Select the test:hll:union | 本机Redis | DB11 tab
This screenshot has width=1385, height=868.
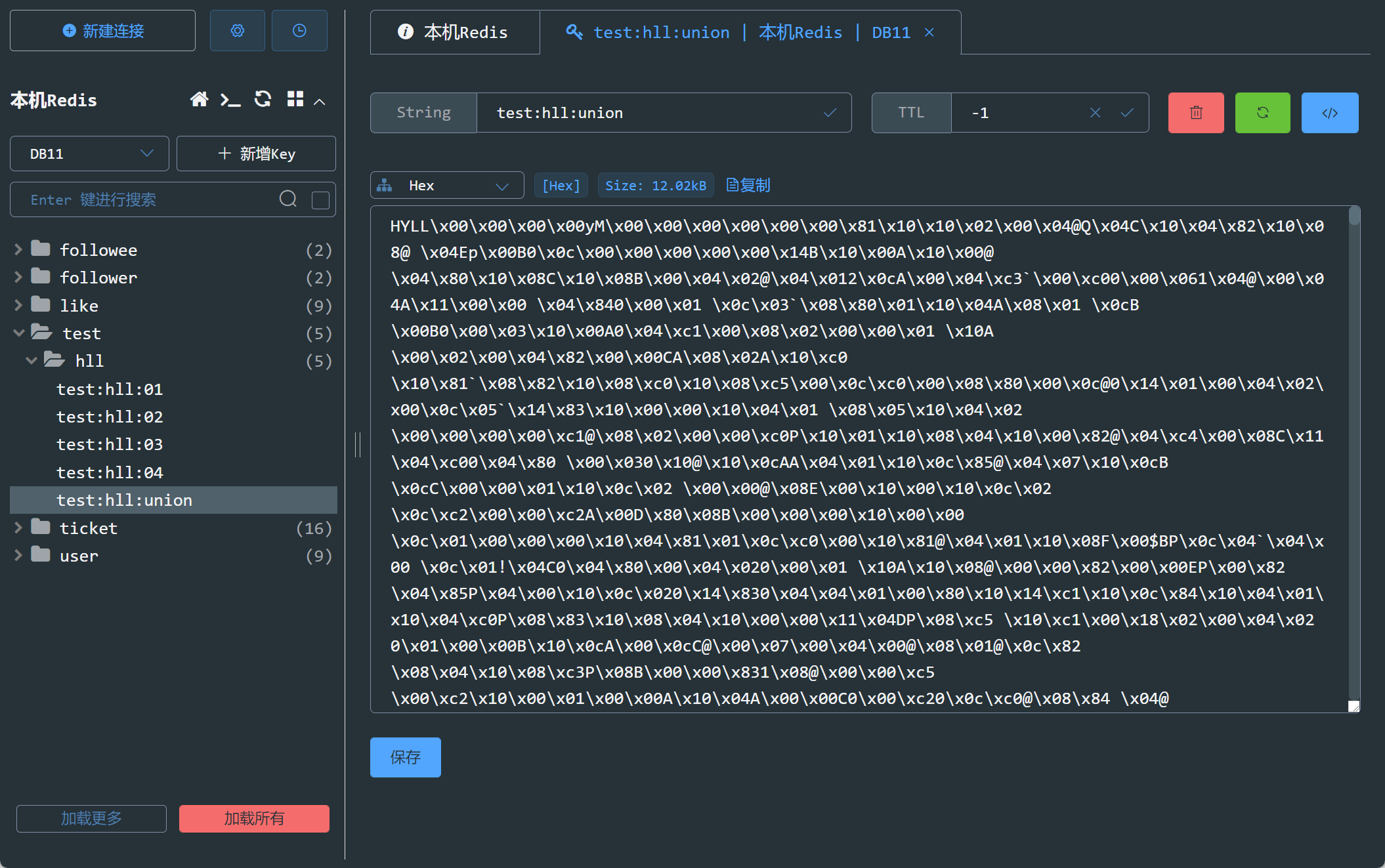tap(750, 32)
